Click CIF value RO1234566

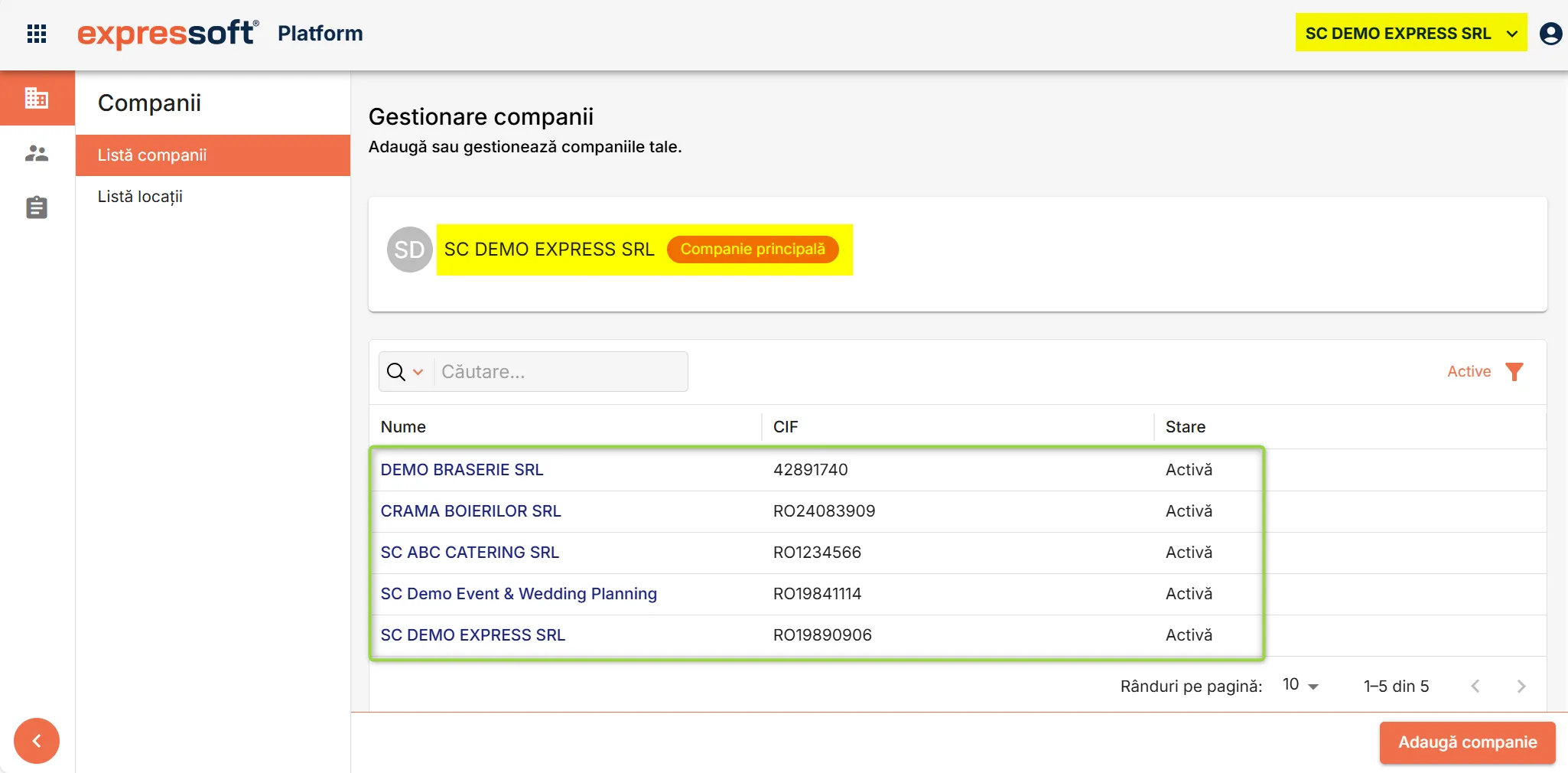(817, 553)
